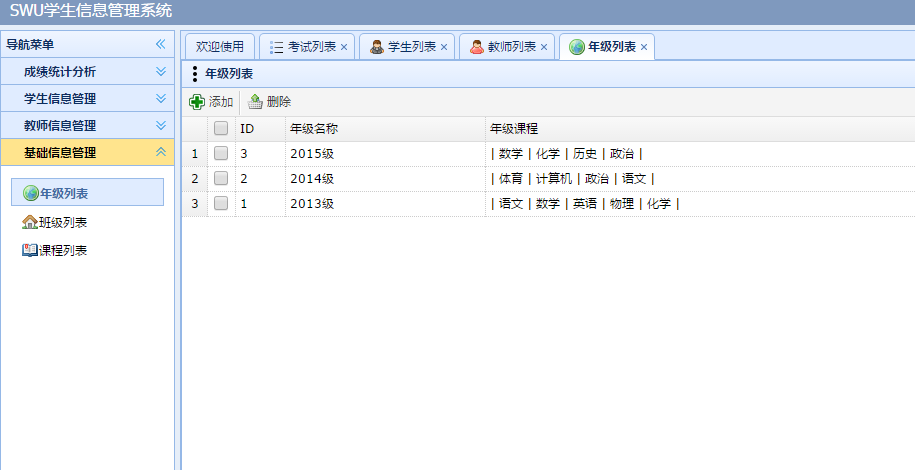Select the 2014级 name cell

tap(385, 179)
